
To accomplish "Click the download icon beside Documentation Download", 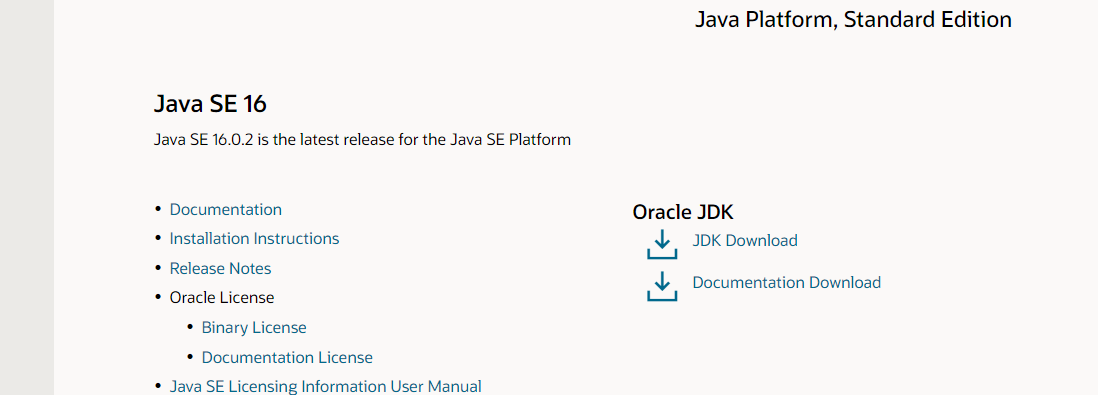I will coord(662,286).
